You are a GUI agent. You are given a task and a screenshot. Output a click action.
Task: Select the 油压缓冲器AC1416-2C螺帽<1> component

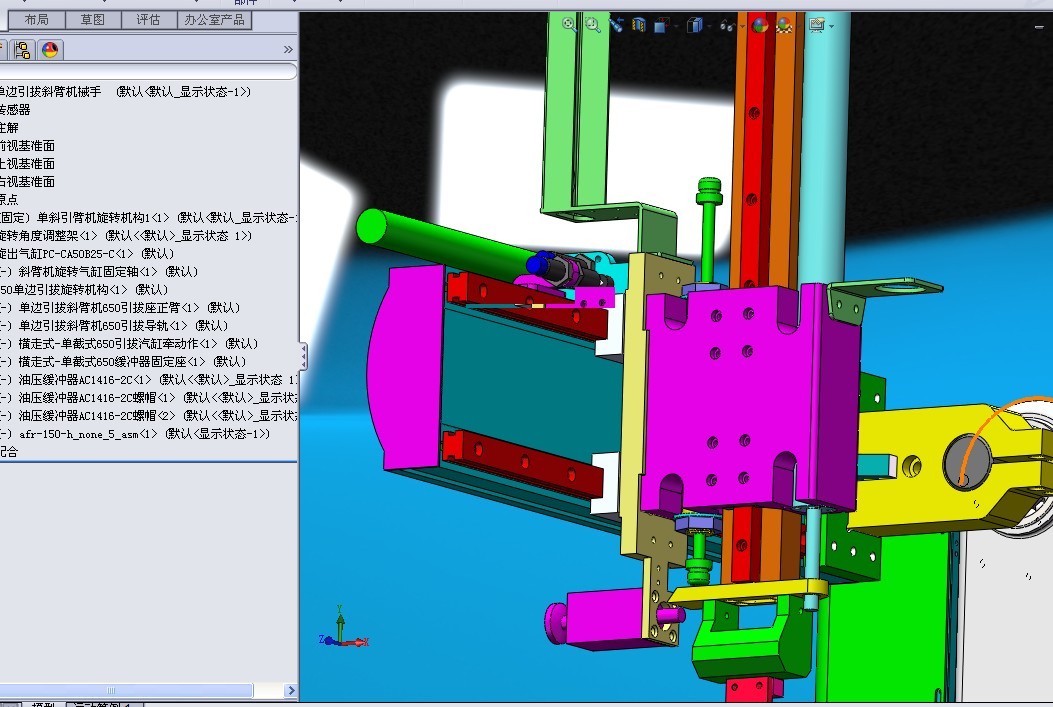click(x=148, y=398)
